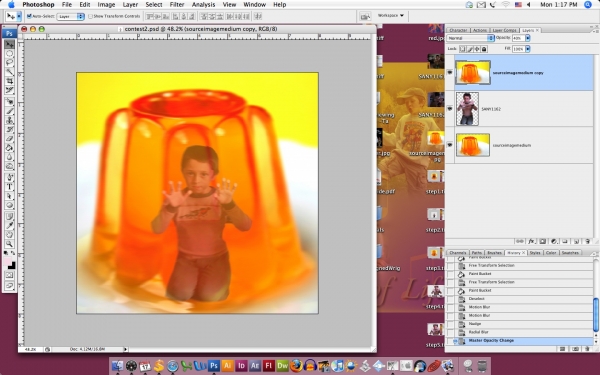The height and width of the screenshot is (375, 600).
Task: Create new snapshot in History panel
Action: point(575,349)
